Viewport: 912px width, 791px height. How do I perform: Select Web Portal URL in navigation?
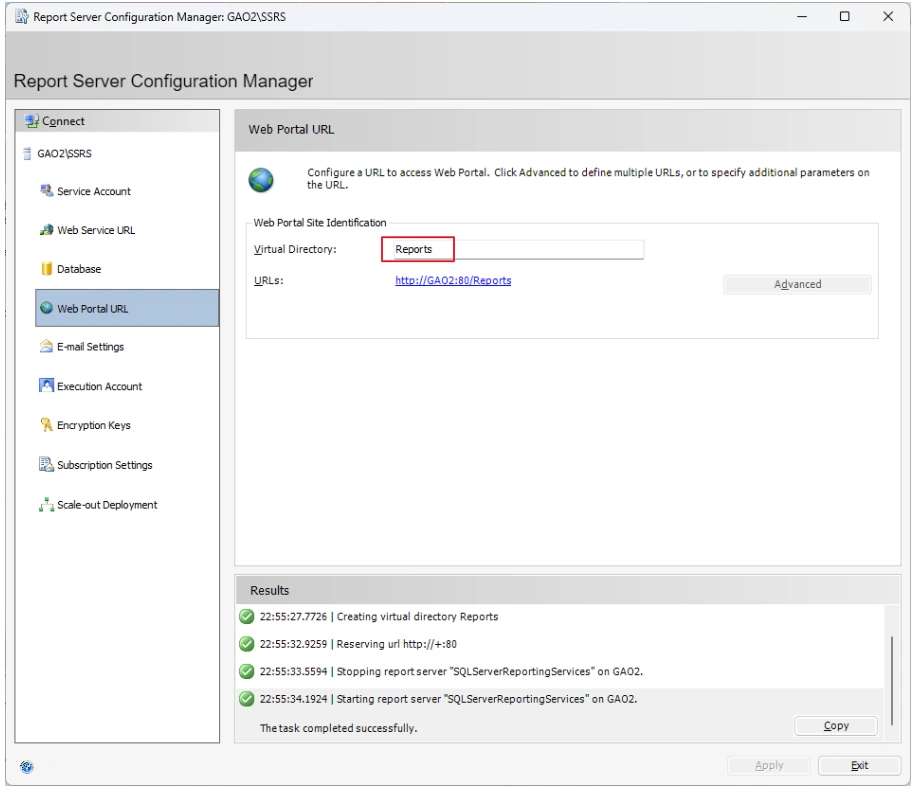click(x=127, y=308)
